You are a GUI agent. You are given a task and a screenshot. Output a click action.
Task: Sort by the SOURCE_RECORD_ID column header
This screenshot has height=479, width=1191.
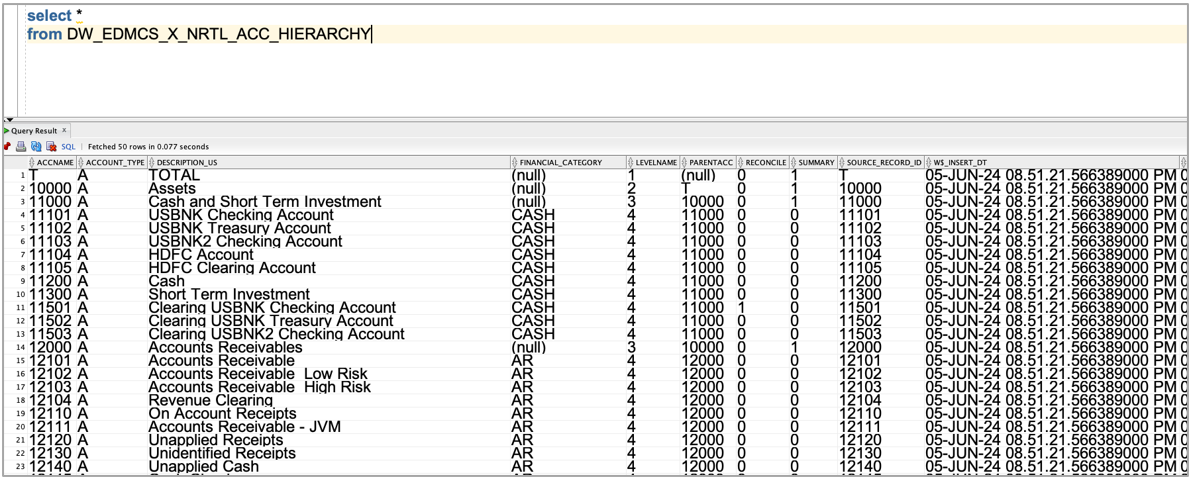tap(881, 162)
